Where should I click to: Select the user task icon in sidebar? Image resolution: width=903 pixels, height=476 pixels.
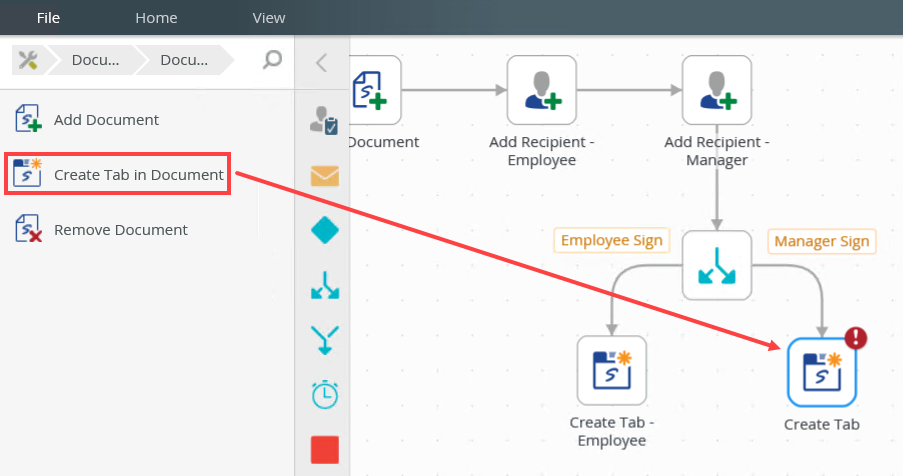324,120
